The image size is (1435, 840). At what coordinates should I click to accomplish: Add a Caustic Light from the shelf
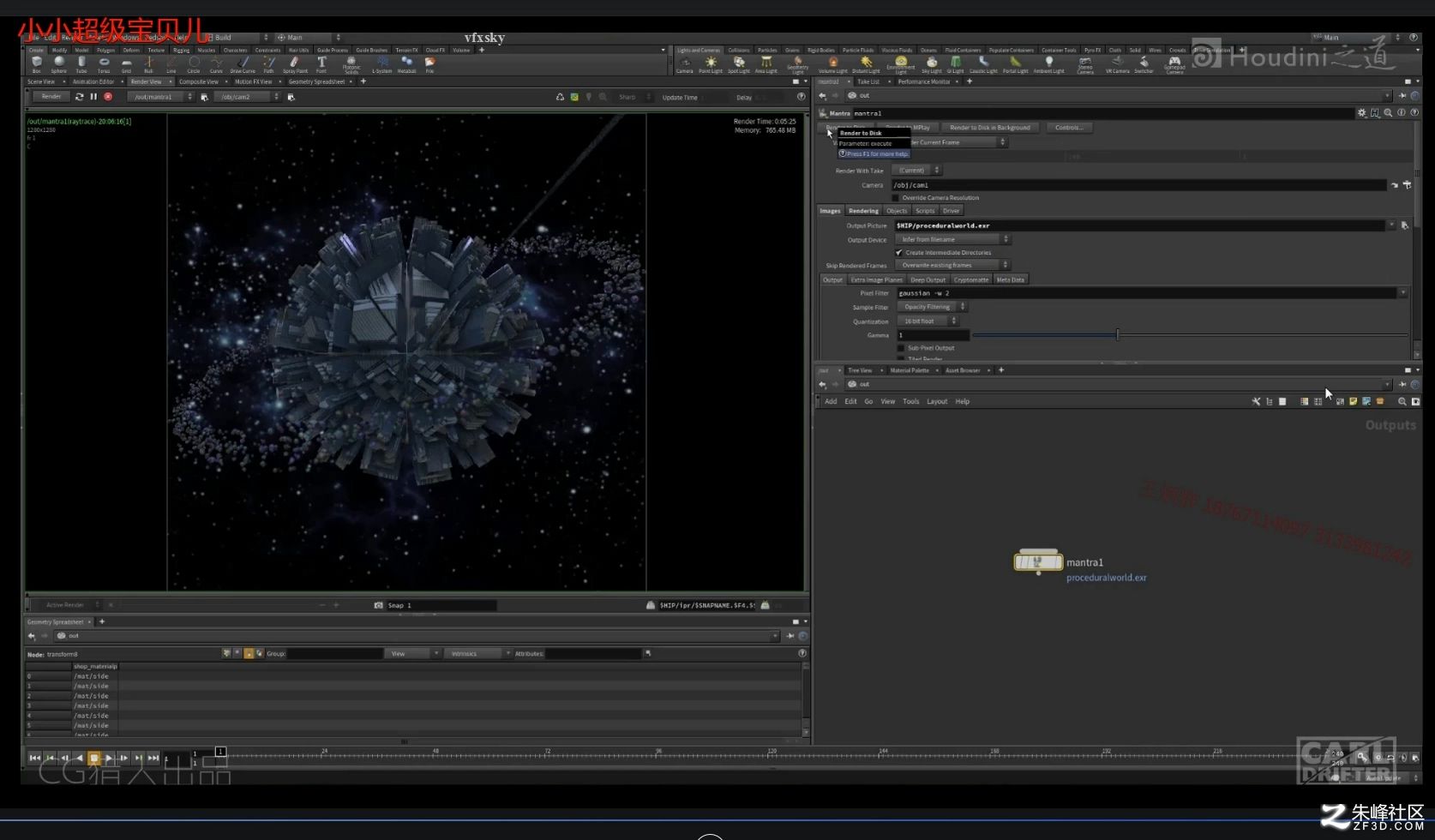tap(983, 64)
